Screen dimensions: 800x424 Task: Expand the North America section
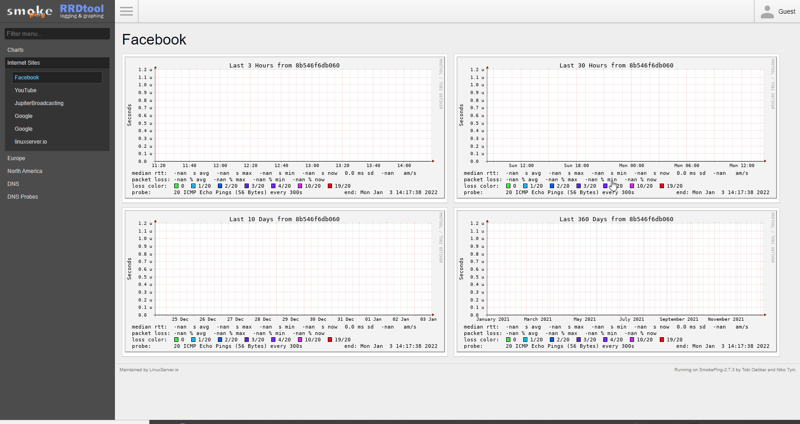25,171
